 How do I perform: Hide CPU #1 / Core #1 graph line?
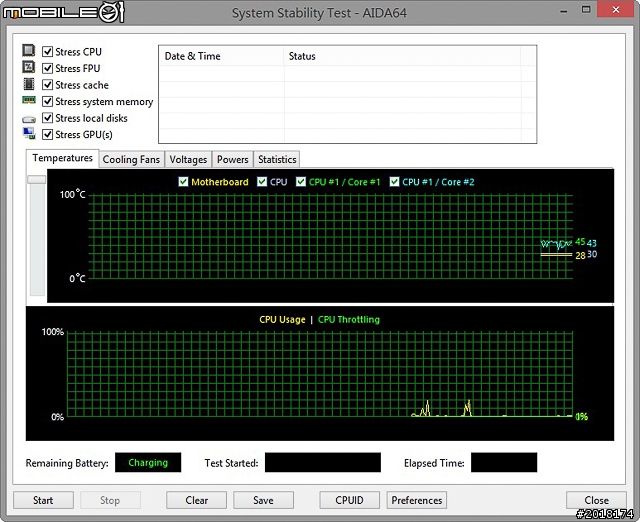pyautogui.click(x=301, y=182)
